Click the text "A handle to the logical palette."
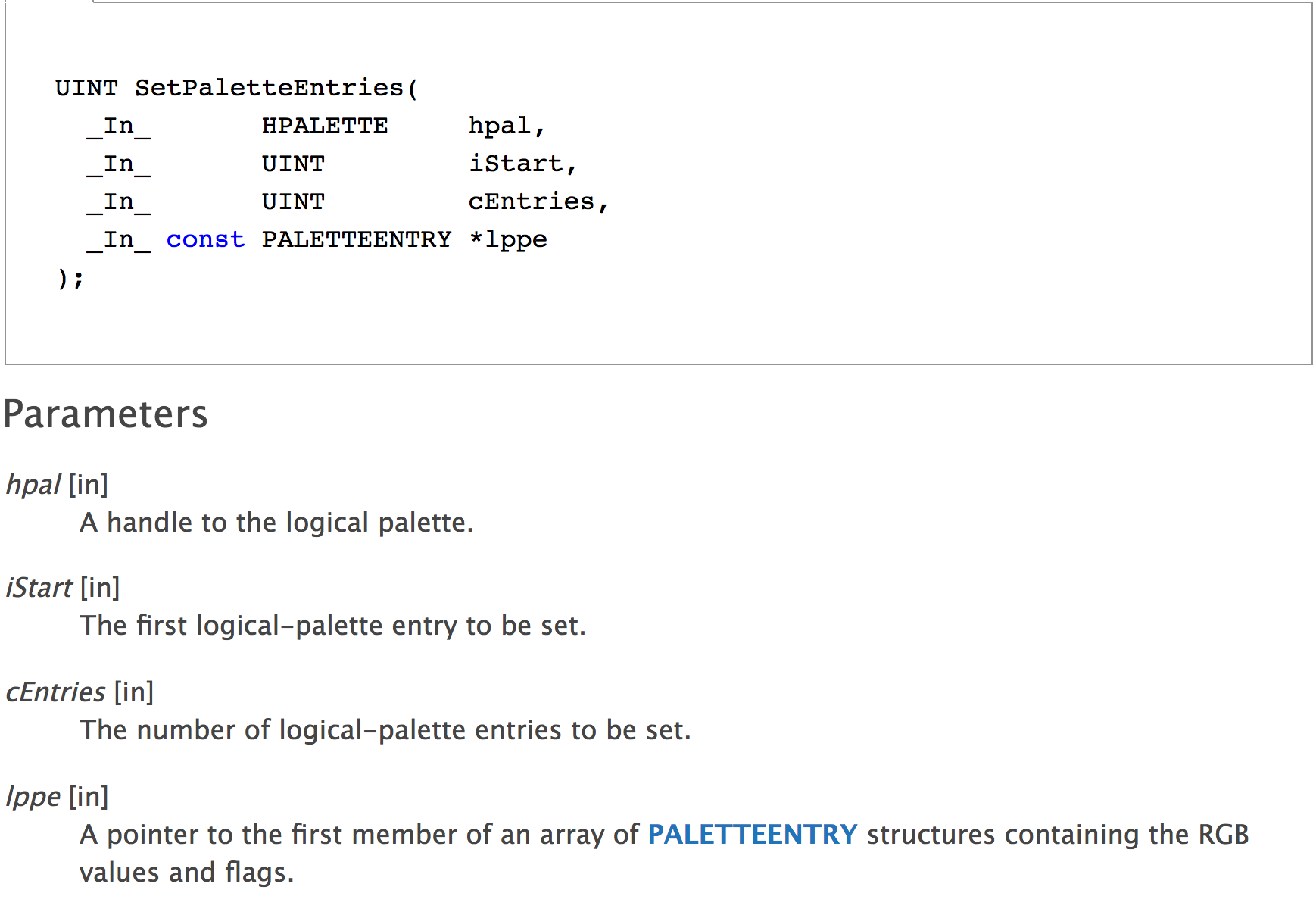 [276, 523]
